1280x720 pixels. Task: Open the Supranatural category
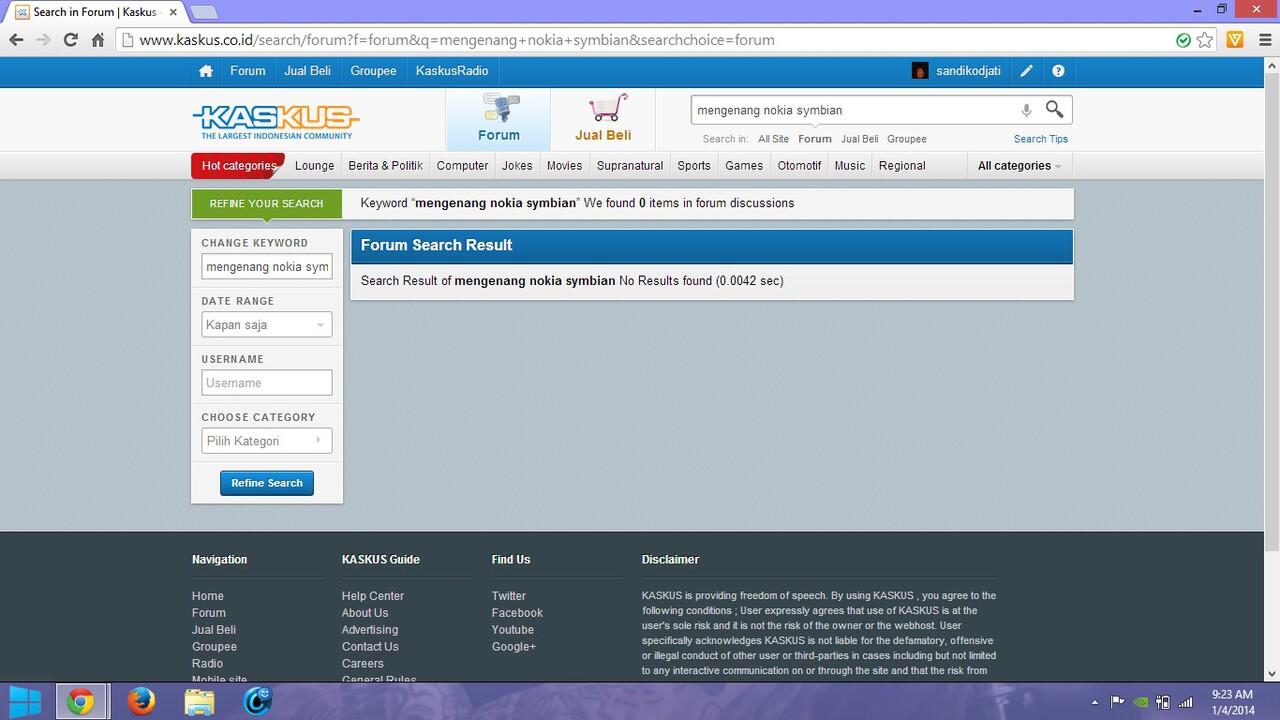point(630,166)
